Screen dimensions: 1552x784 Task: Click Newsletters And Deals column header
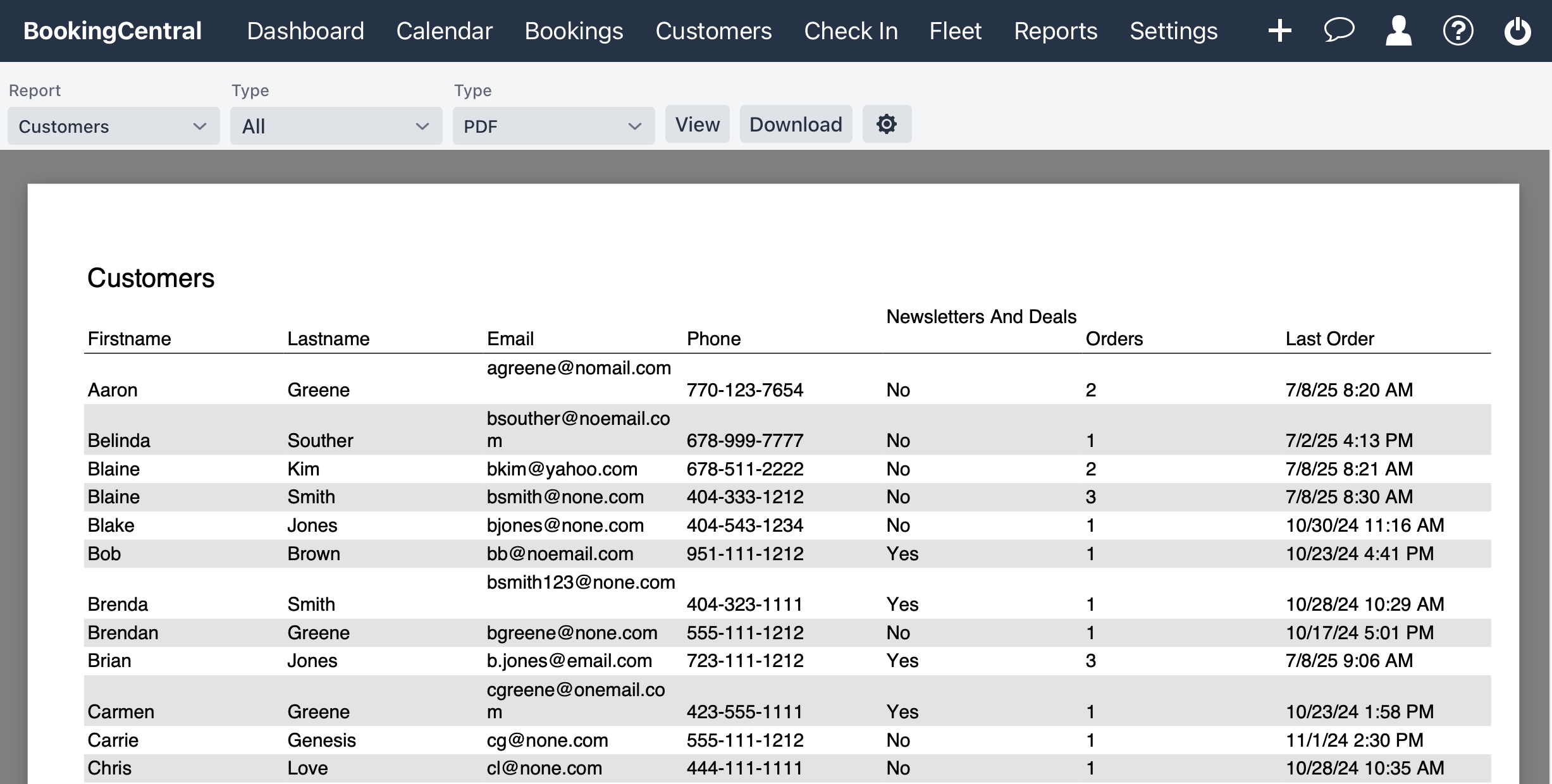coord(982,317)
